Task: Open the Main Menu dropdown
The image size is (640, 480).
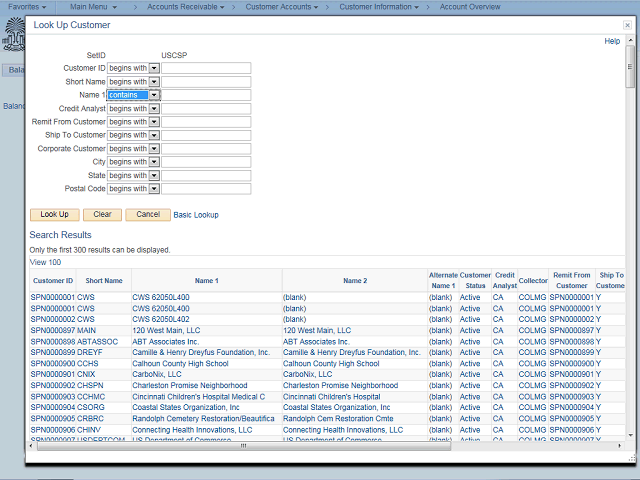Action: (93, 7)
